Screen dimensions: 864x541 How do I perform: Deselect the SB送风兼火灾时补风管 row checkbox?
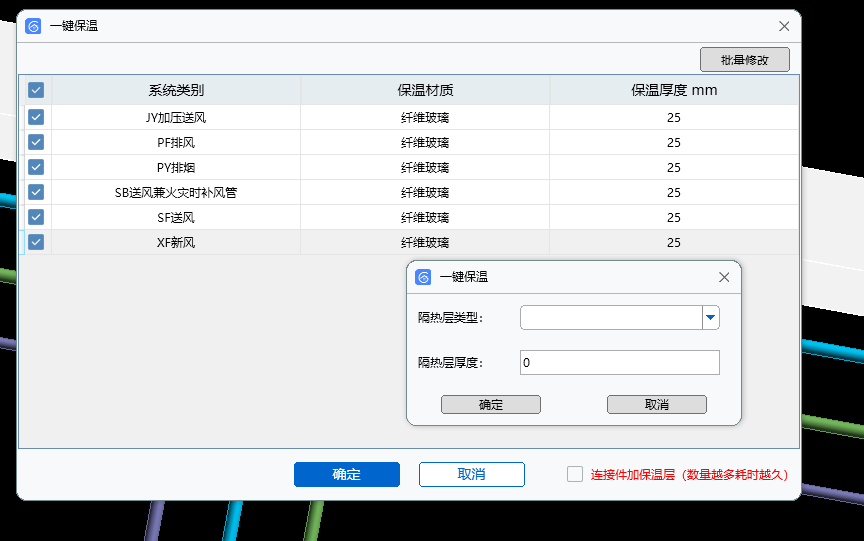(x=36, y=192)
